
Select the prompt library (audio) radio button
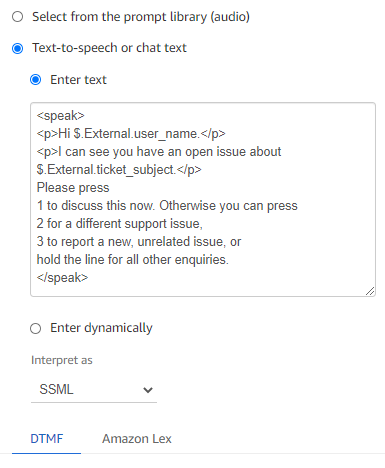17,17
